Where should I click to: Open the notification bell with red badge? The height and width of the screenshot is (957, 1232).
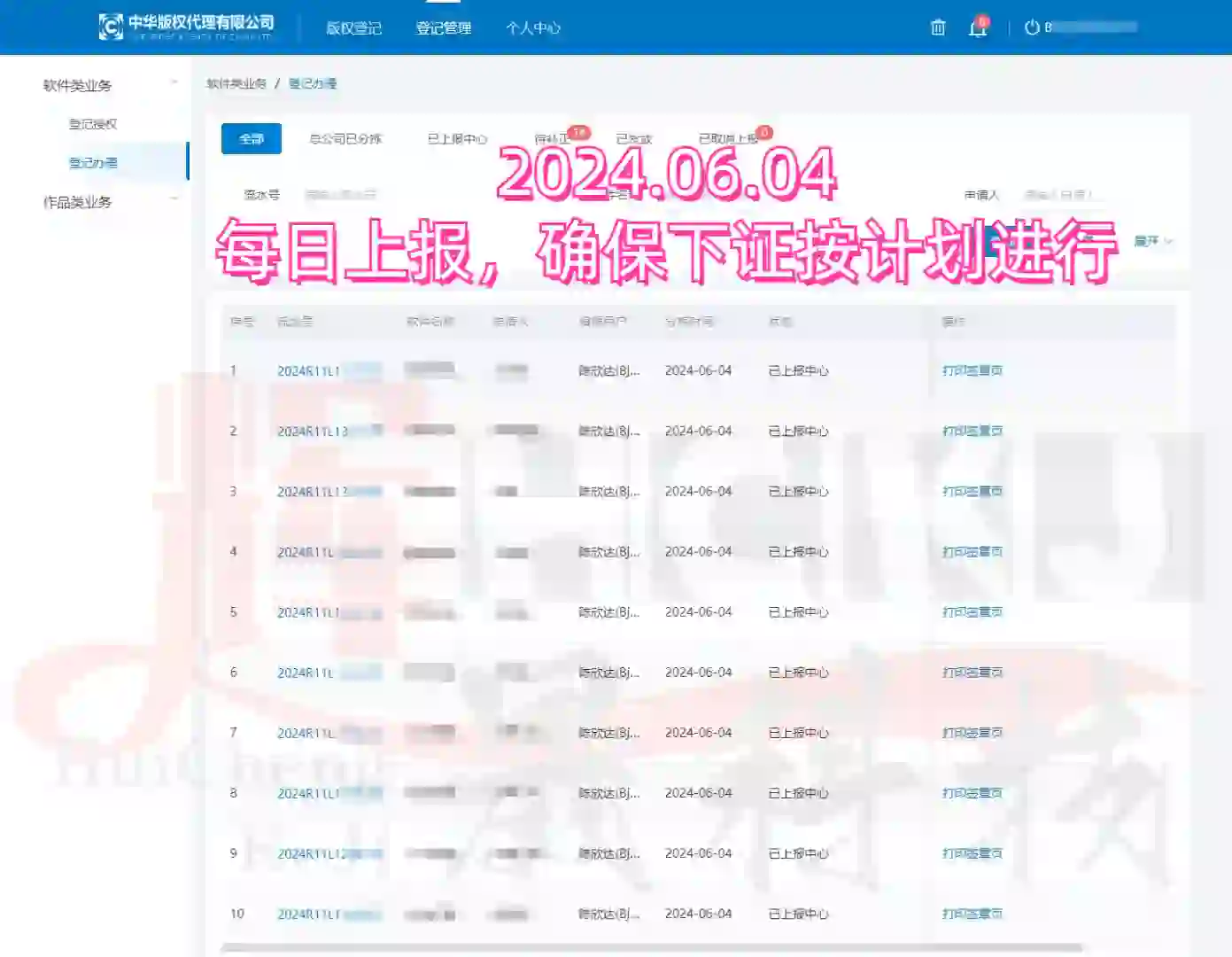[977, 27]
